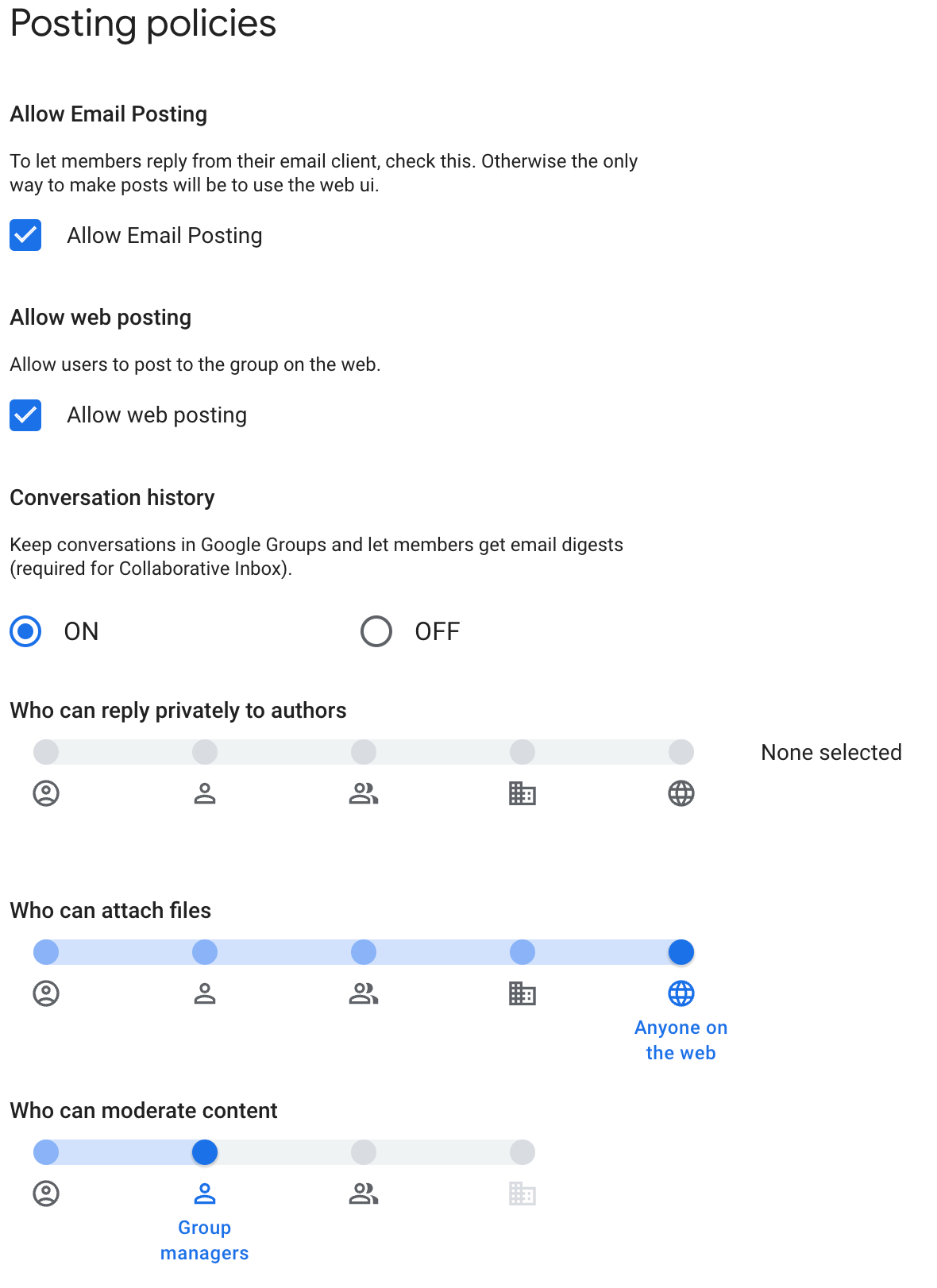The height and width of the screenshot is (1288, 937).
Task: Set reply privately slider to first stop
Action: point(46,752)
